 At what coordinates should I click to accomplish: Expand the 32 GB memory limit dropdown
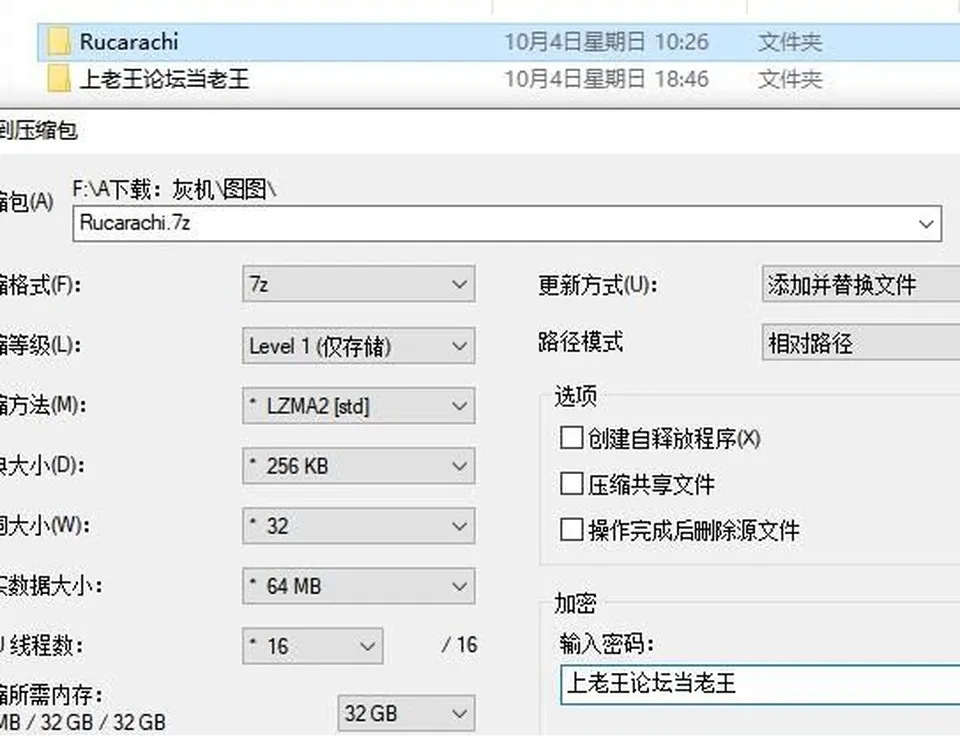(x=406, y=713)
